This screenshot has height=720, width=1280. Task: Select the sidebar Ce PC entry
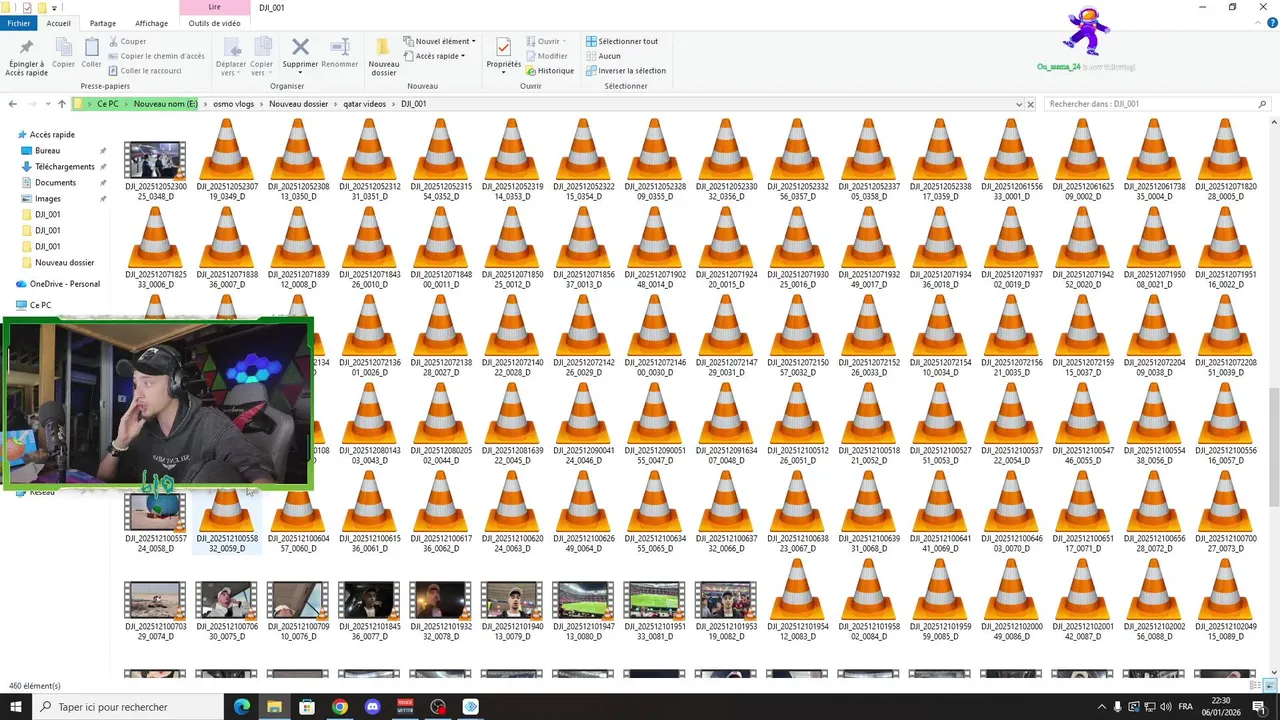[x=40, y=305]
